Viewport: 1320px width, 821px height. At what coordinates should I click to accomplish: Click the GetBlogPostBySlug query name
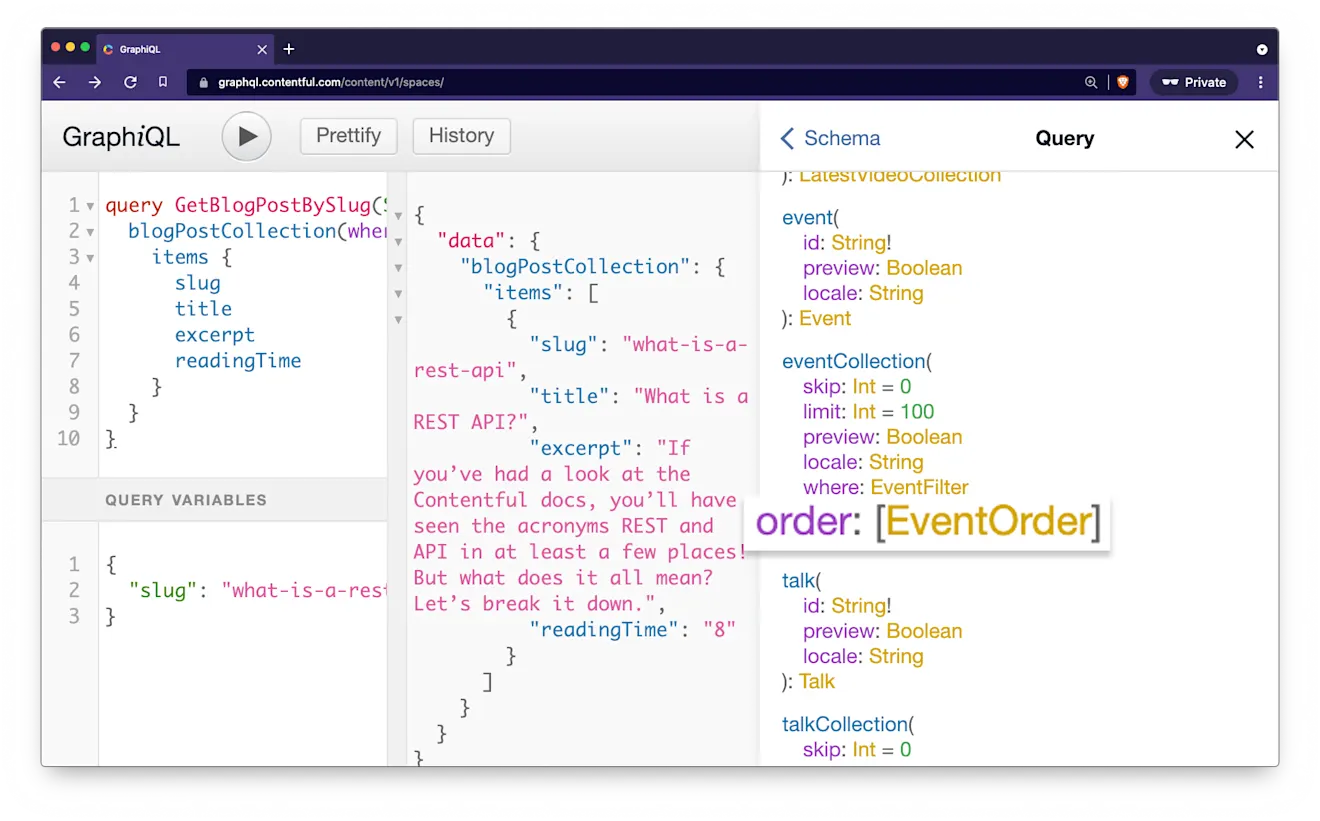point(272,205)
